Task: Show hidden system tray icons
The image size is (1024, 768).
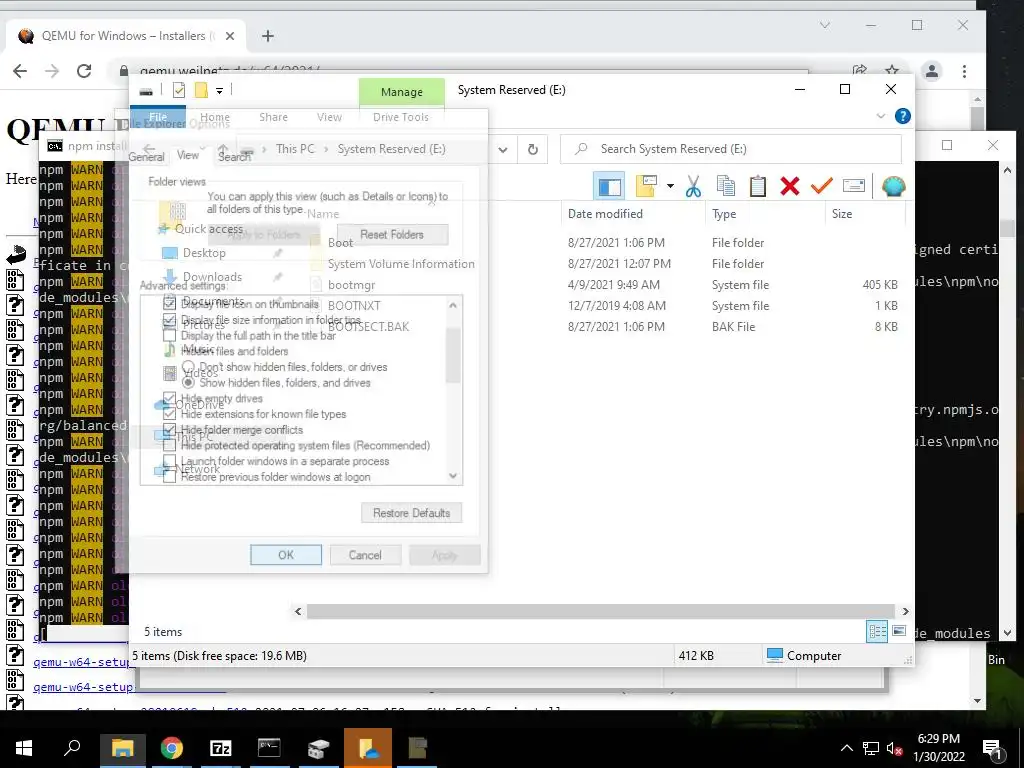Action: [x=846, y=748]
